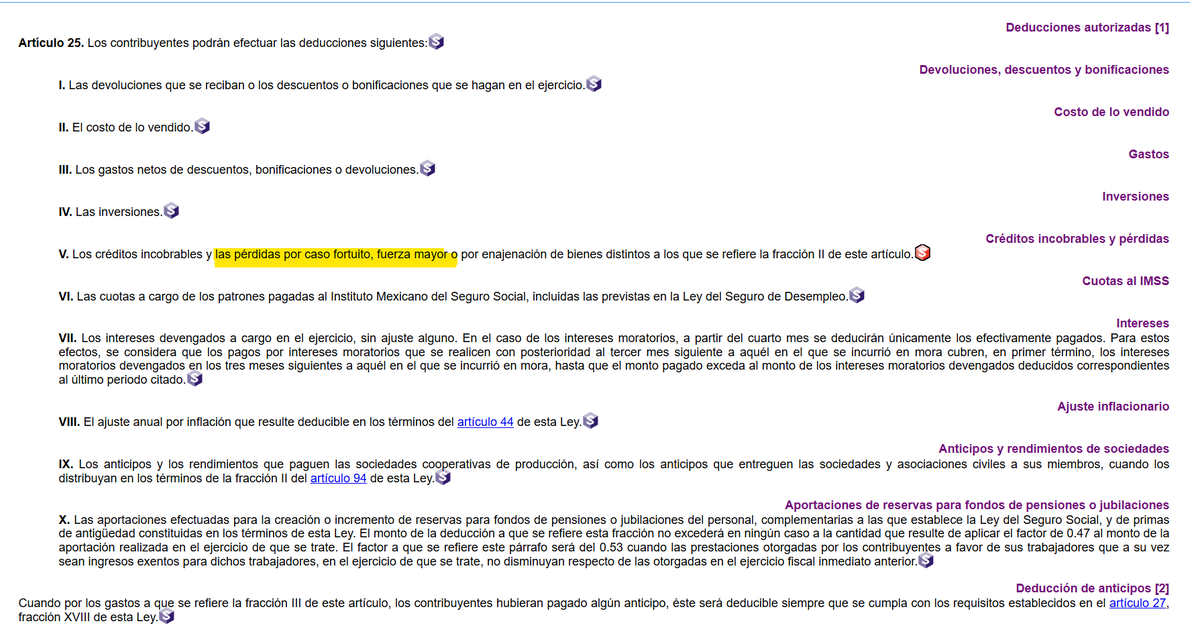Click icon beside 'Las inversiones'
The width and height of the screenshot is (1200, 644).
pos(171,210)
